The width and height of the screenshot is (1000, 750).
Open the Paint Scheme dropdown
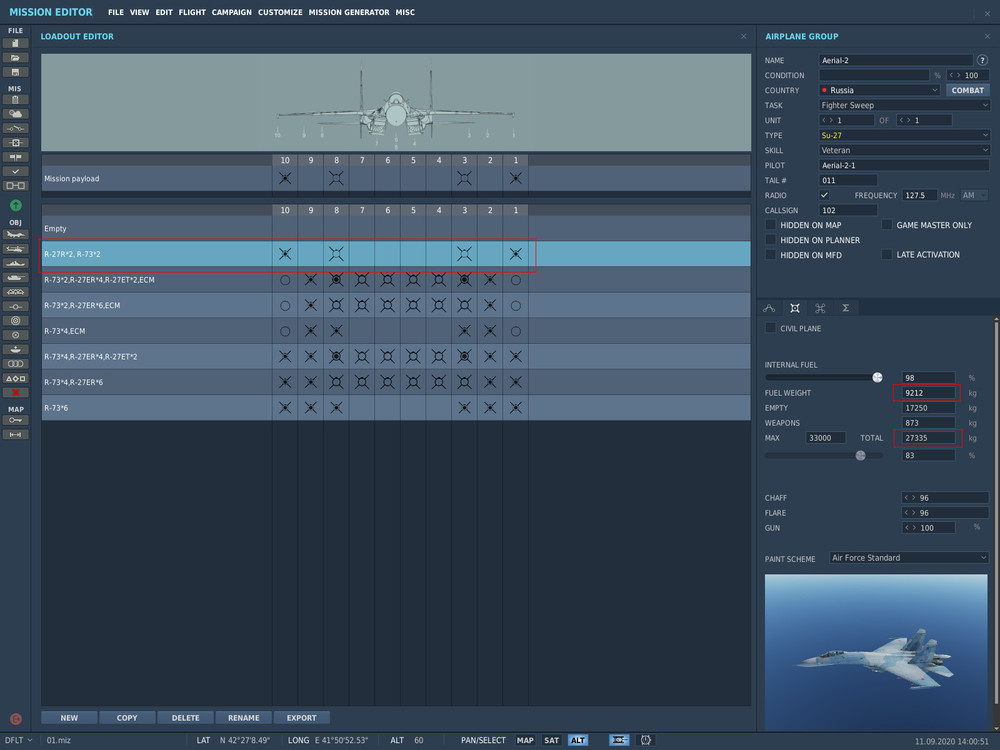coord(908,558)
